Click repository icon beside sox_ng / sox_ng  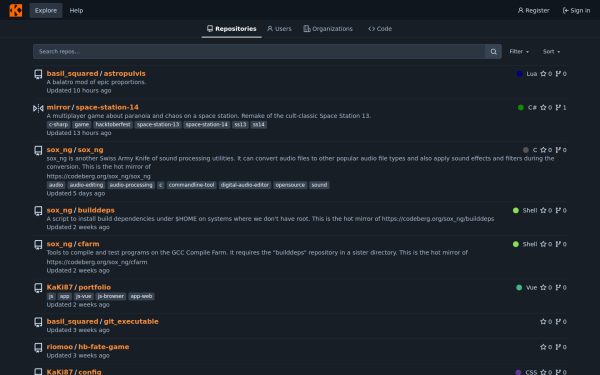click(x=38, y=150)
